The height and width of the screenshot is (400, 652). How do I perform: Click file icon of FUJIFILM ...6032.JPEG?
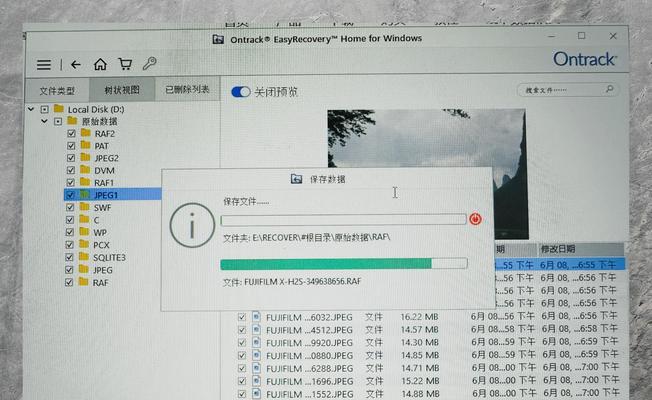tap(257, 316)
